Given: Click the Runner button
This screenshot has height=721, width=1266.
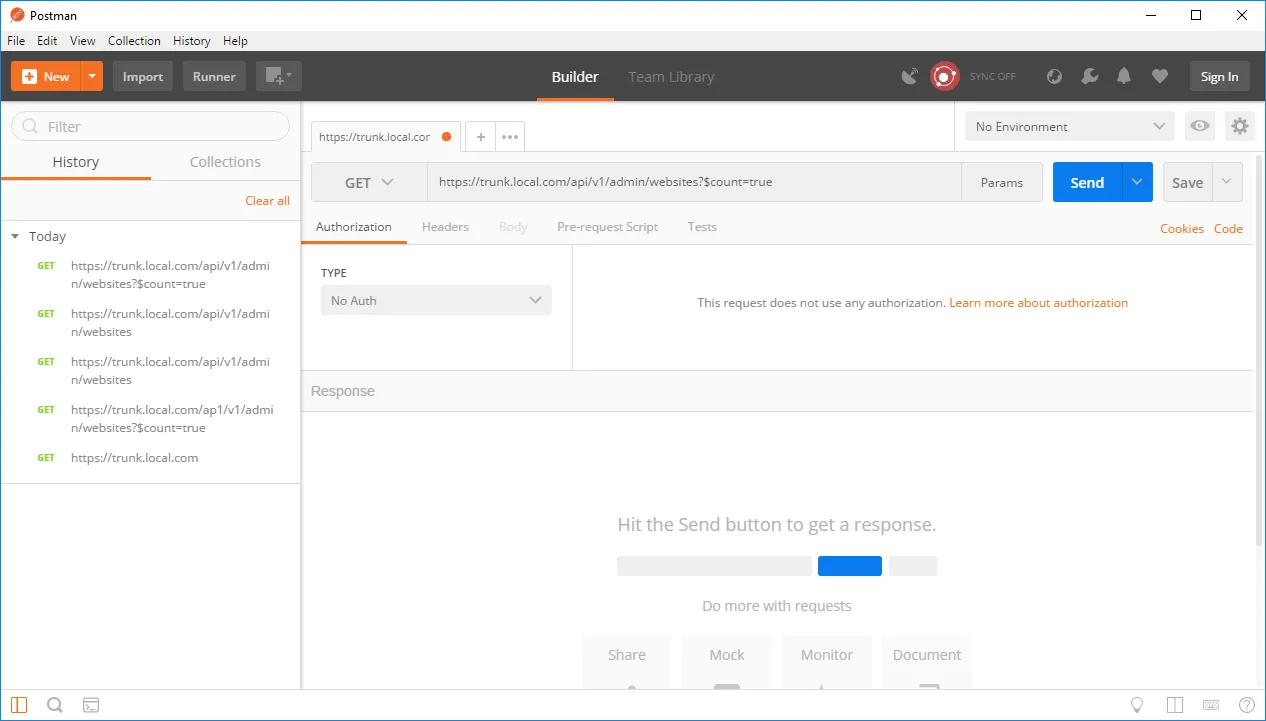Looking at the screenshot, I should click(x=214, y=76).
